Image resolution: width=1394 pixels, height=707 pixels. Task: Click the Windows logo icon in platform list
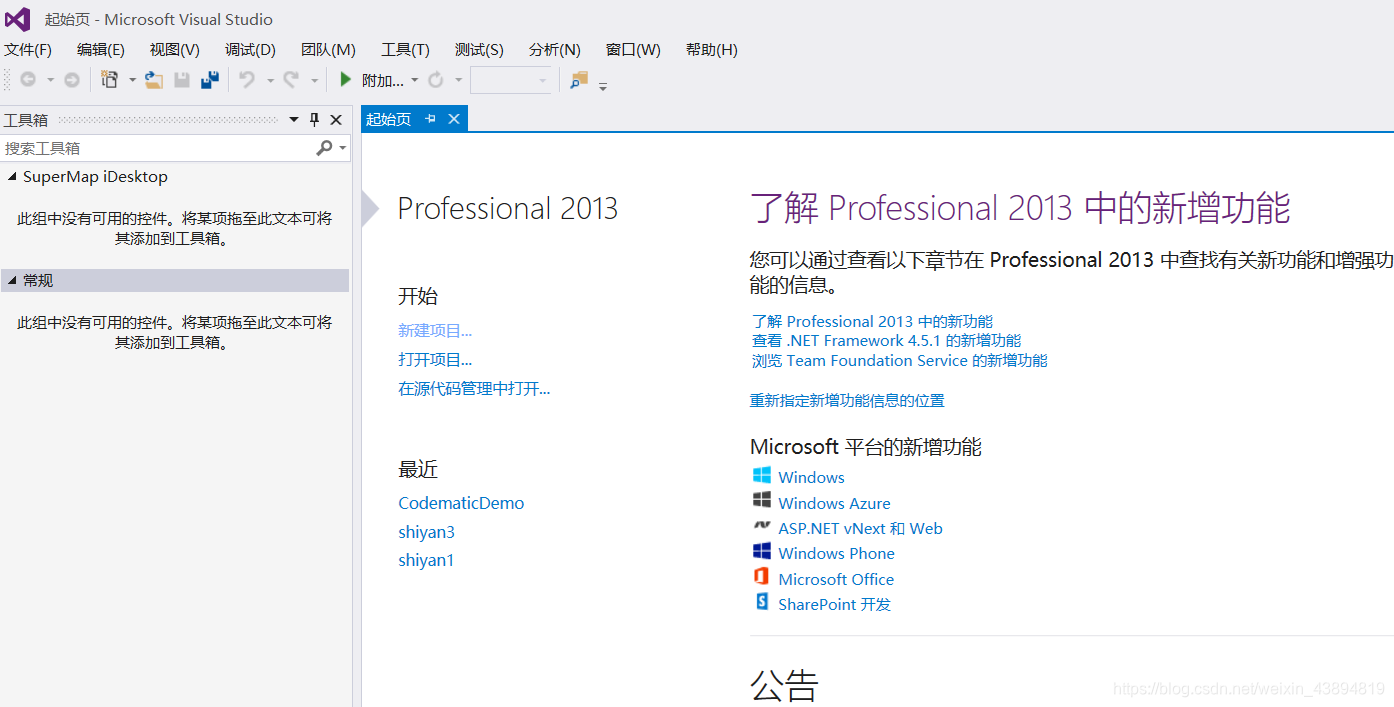762,476
